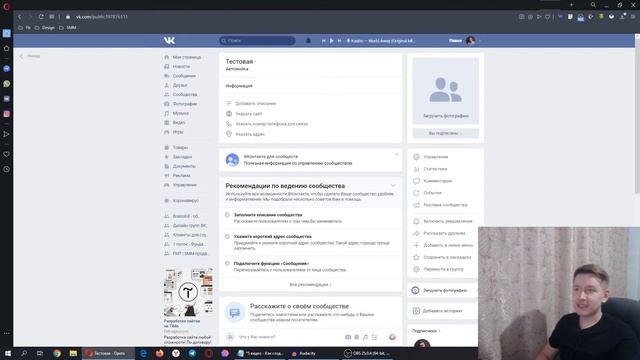Attach photo with camera icon in post box
Screen dimensions: 640x360
pos(348,337)
